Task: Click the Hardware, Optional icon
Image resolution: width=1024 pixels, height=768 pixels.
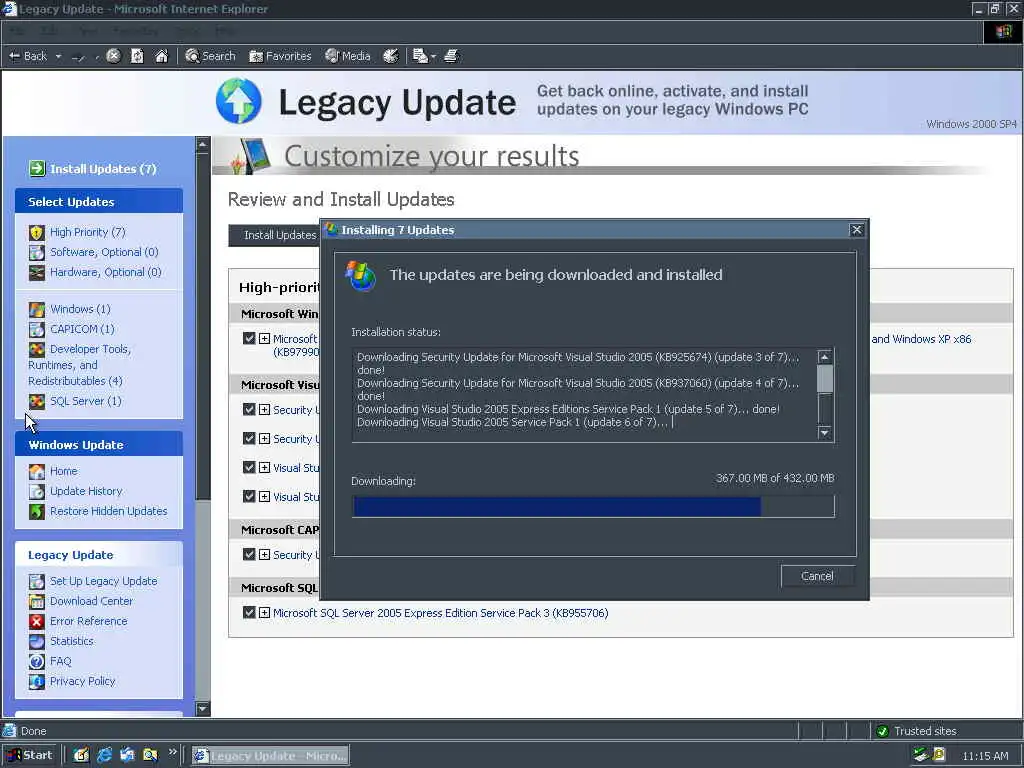Action: point(37,272)
